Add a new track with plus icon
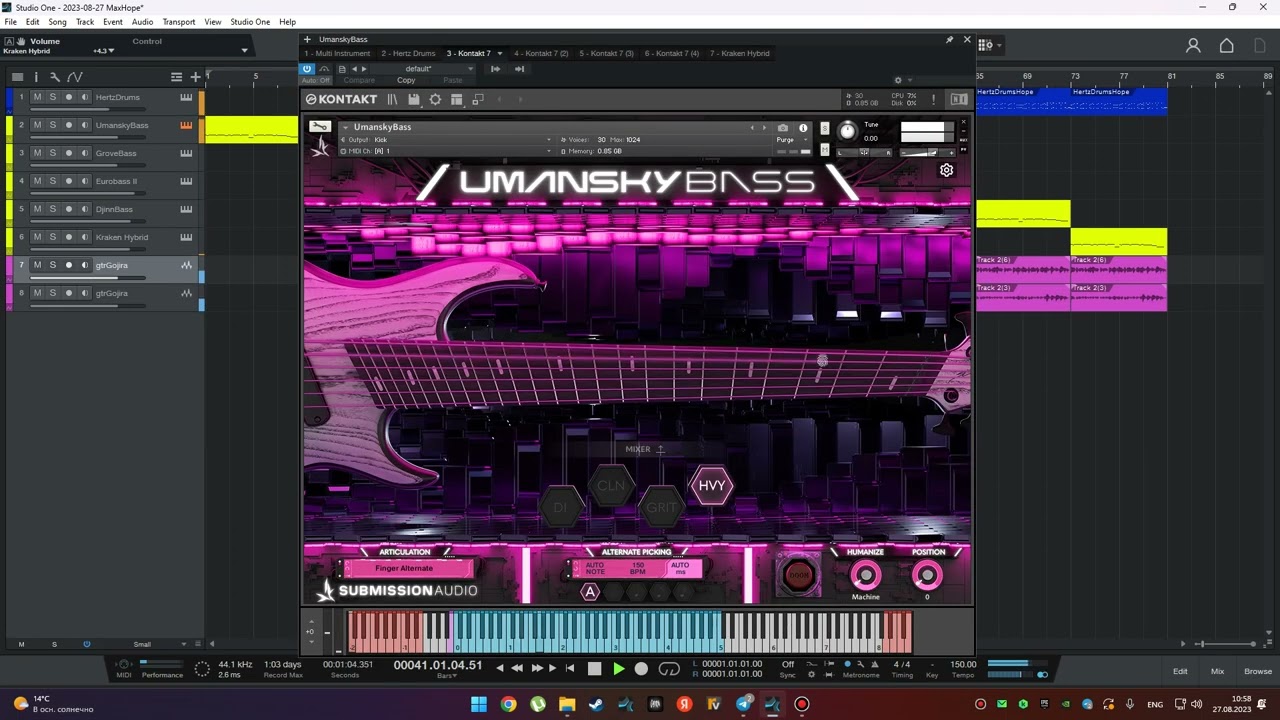 click(x=196, y=77)
